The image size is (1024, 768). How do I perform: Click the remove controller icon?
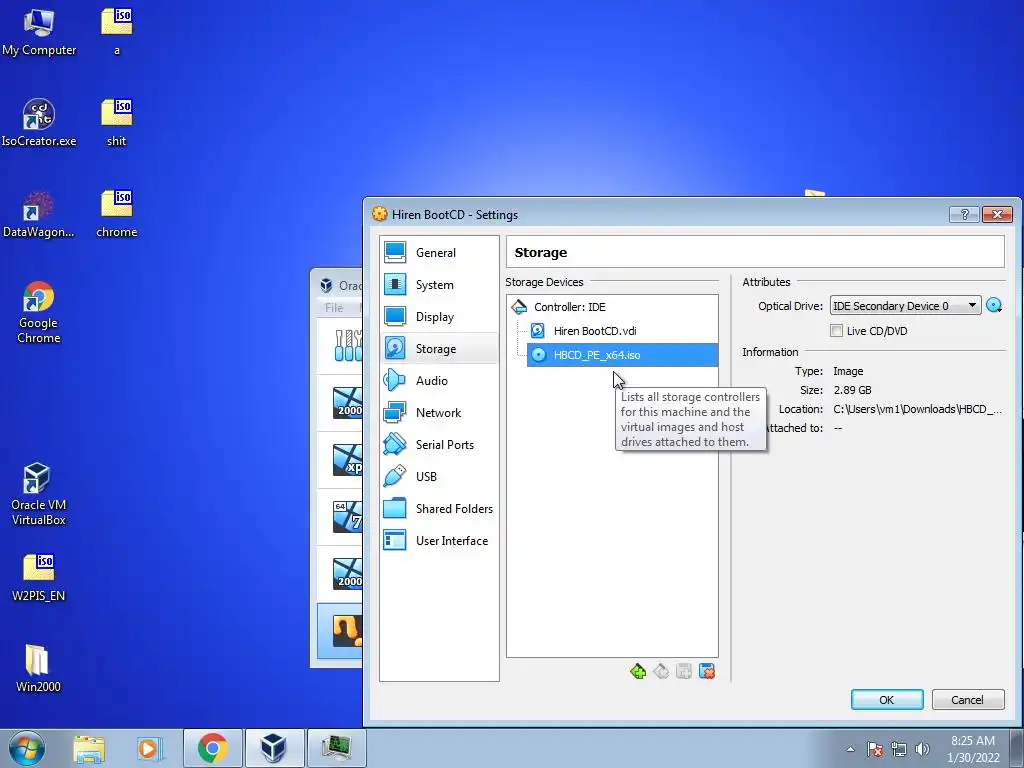661,671
